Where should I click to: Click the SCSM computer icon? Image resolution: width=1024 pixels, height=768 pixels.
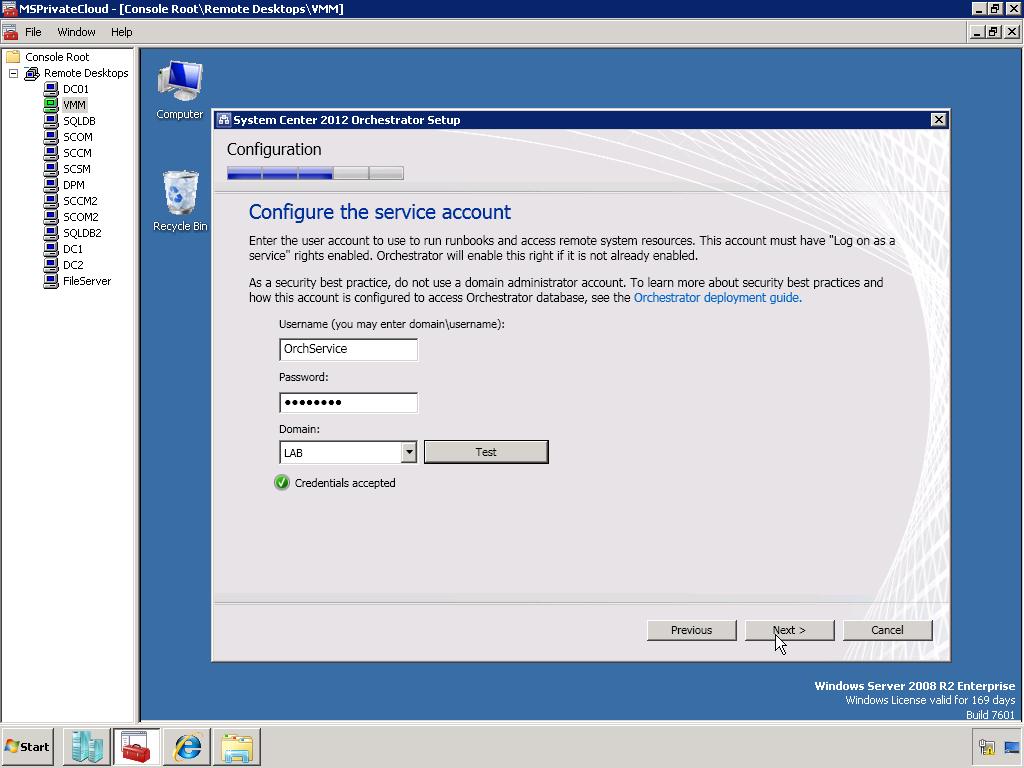point(51,168)
